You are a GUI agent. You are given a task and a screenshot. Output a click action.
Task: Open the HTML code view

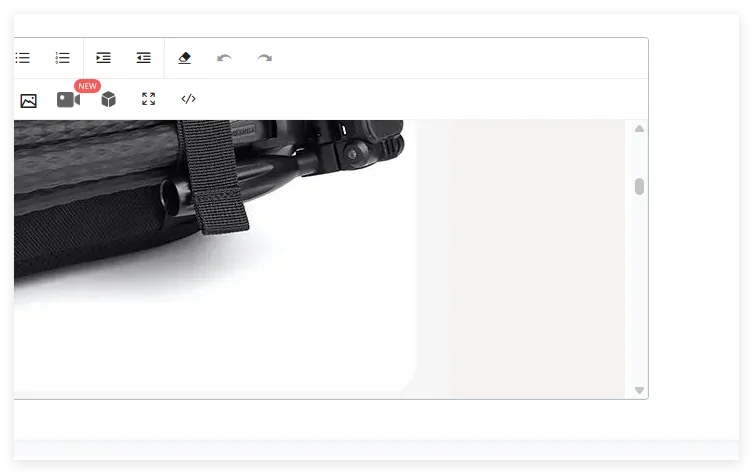click(x=188, y=99)
